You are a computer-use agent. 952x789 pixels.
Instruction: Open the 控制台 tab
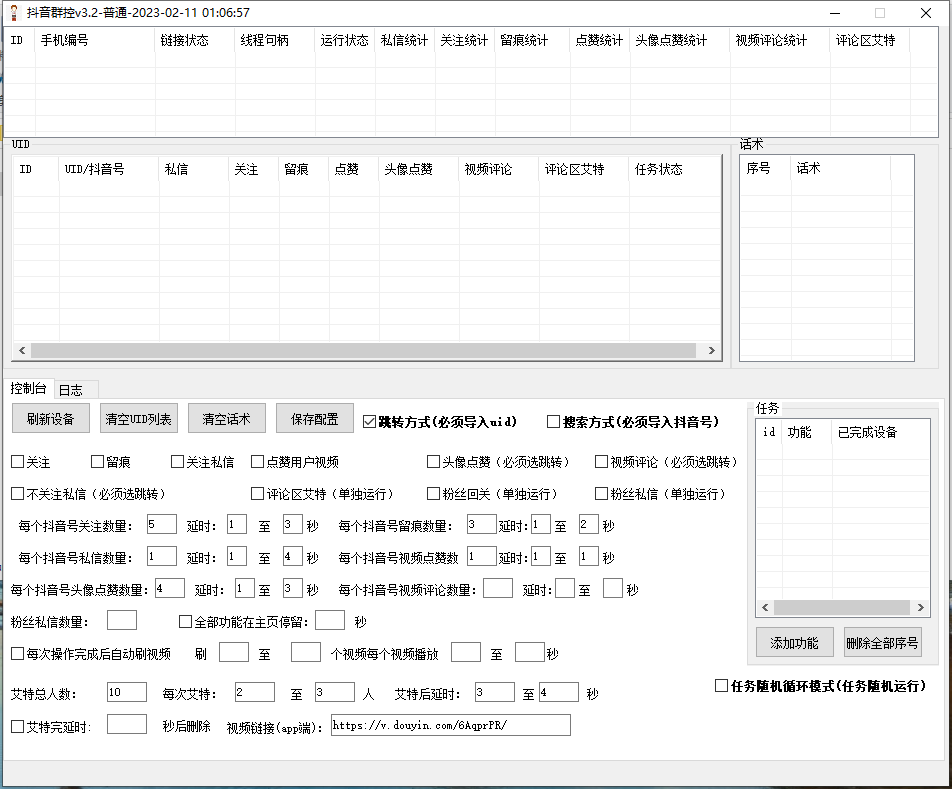click(x=28, y=389)
